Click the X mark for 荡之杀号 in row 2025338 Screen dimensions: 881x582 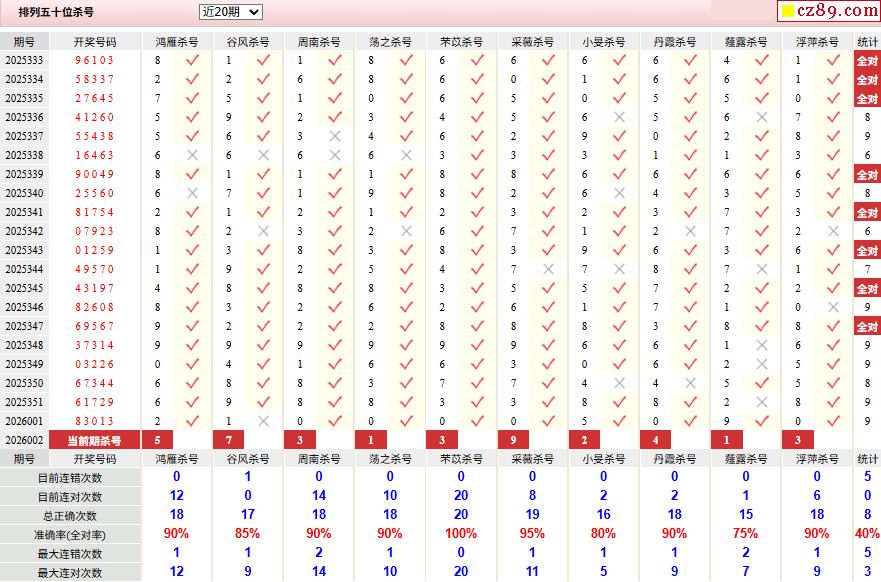(406, 155)
